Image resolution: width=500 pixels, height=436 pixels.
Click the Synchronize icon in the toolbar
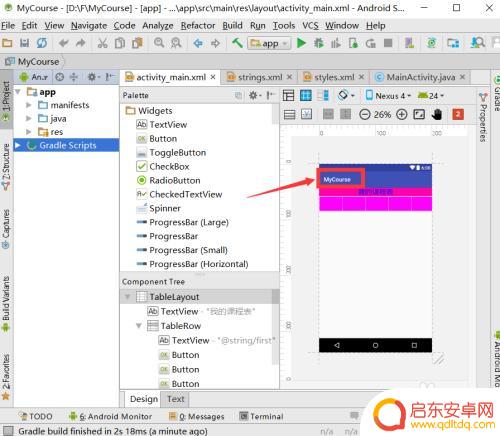[42, 43]
